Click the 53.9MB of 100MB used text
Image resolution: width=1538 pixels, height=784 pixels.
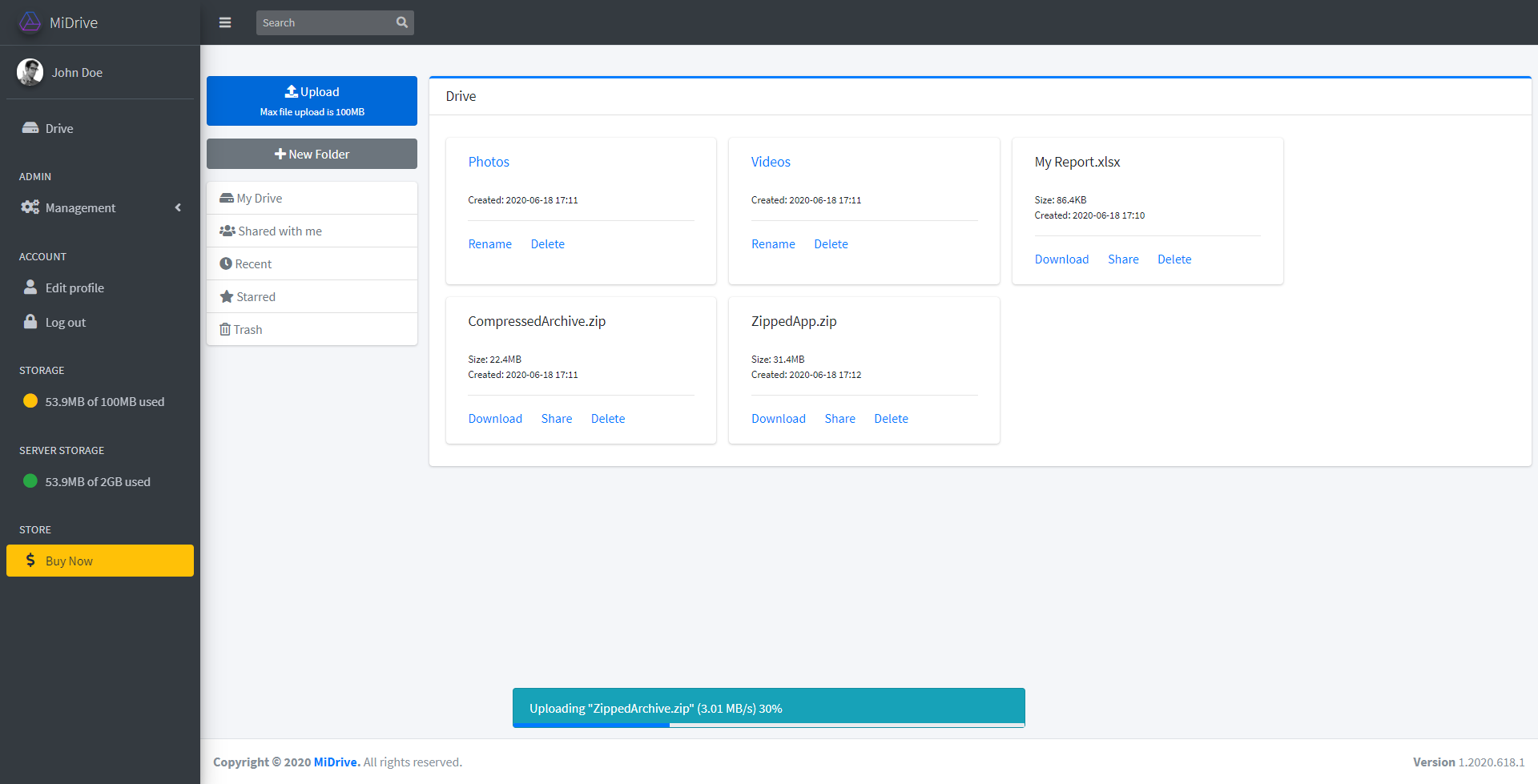(105, 402)
